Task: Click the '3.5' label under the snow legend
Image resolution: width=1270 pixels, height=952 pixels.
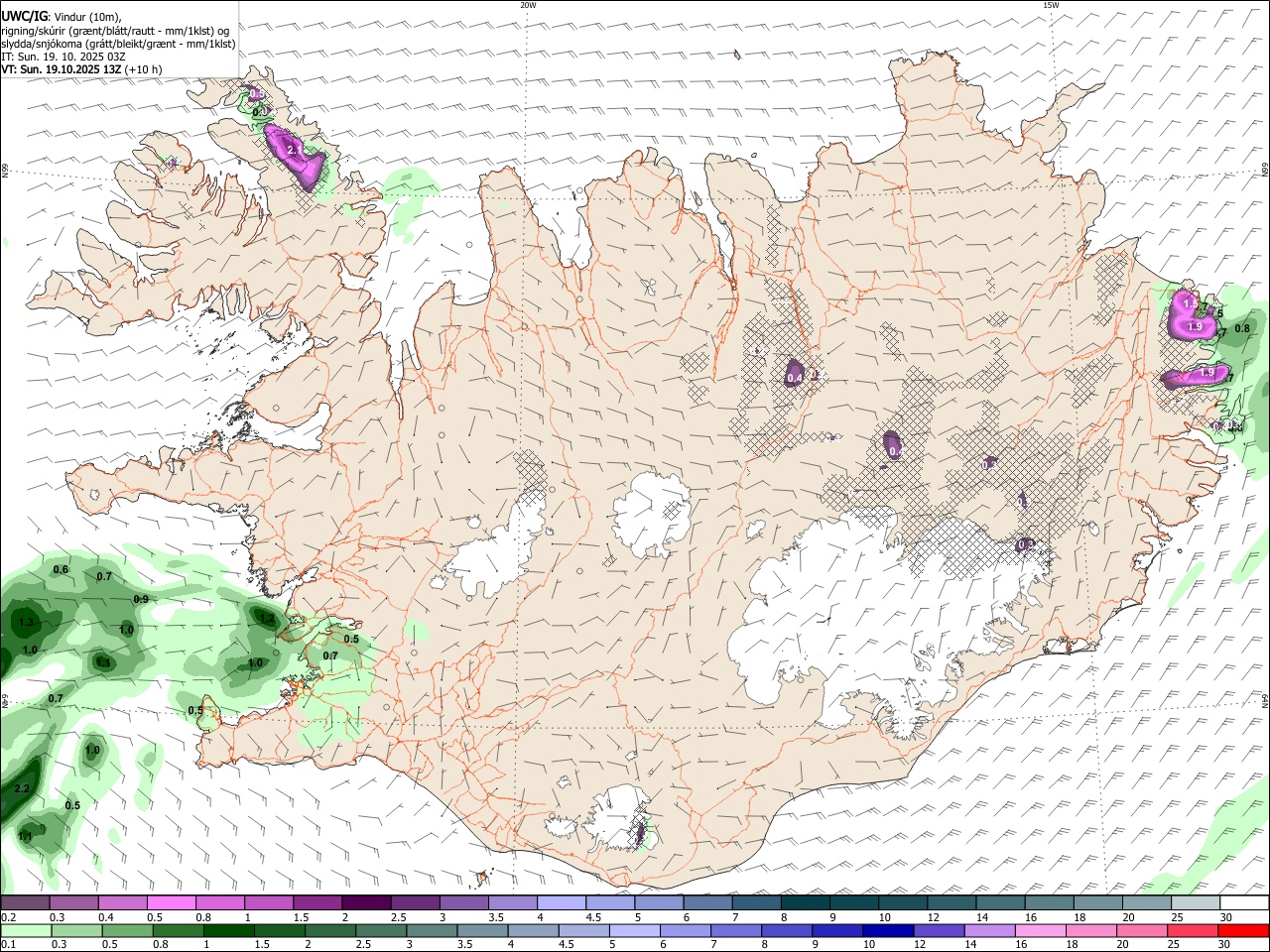Action: tap(496, 917)
